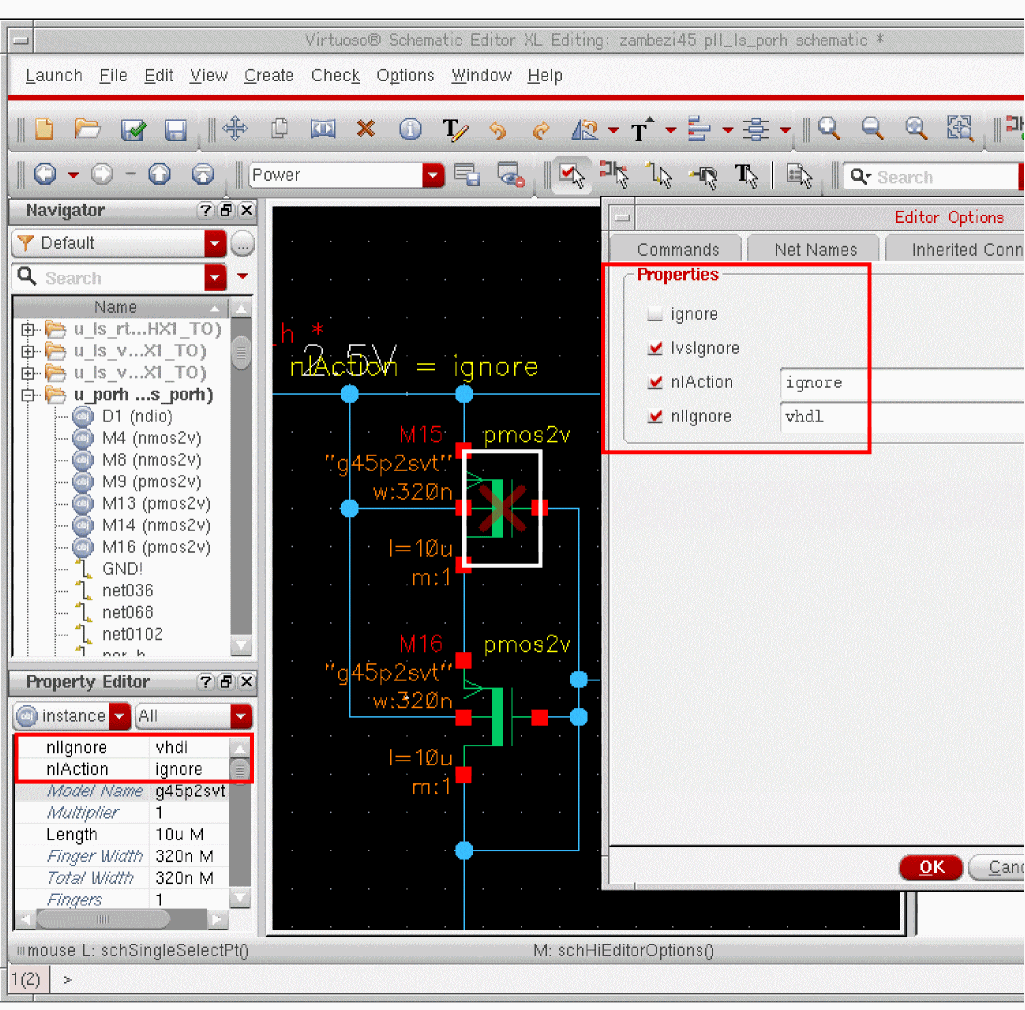Uncheck the lvsIgnore checkbox

pos(655,348)
